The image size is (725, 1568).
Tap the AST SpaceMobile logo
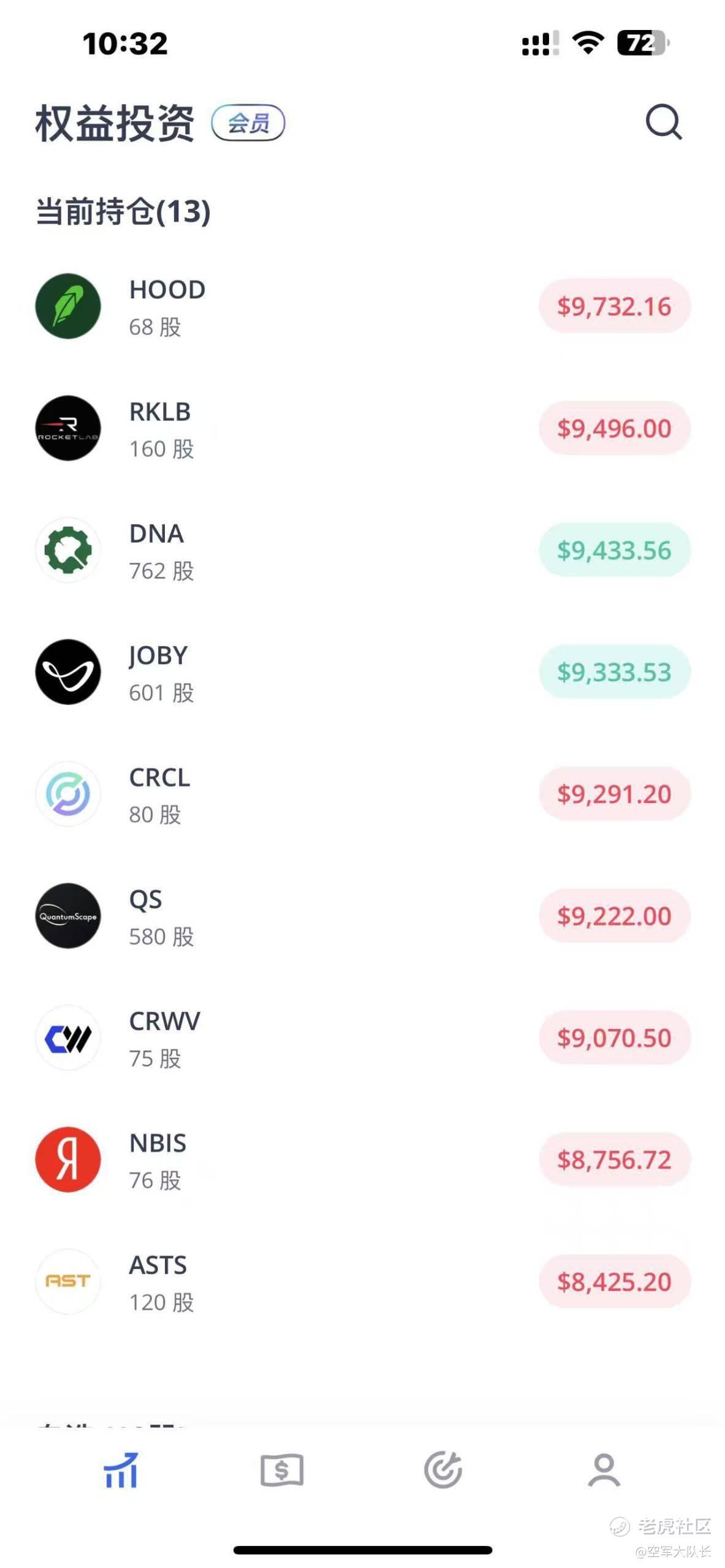68,1281
